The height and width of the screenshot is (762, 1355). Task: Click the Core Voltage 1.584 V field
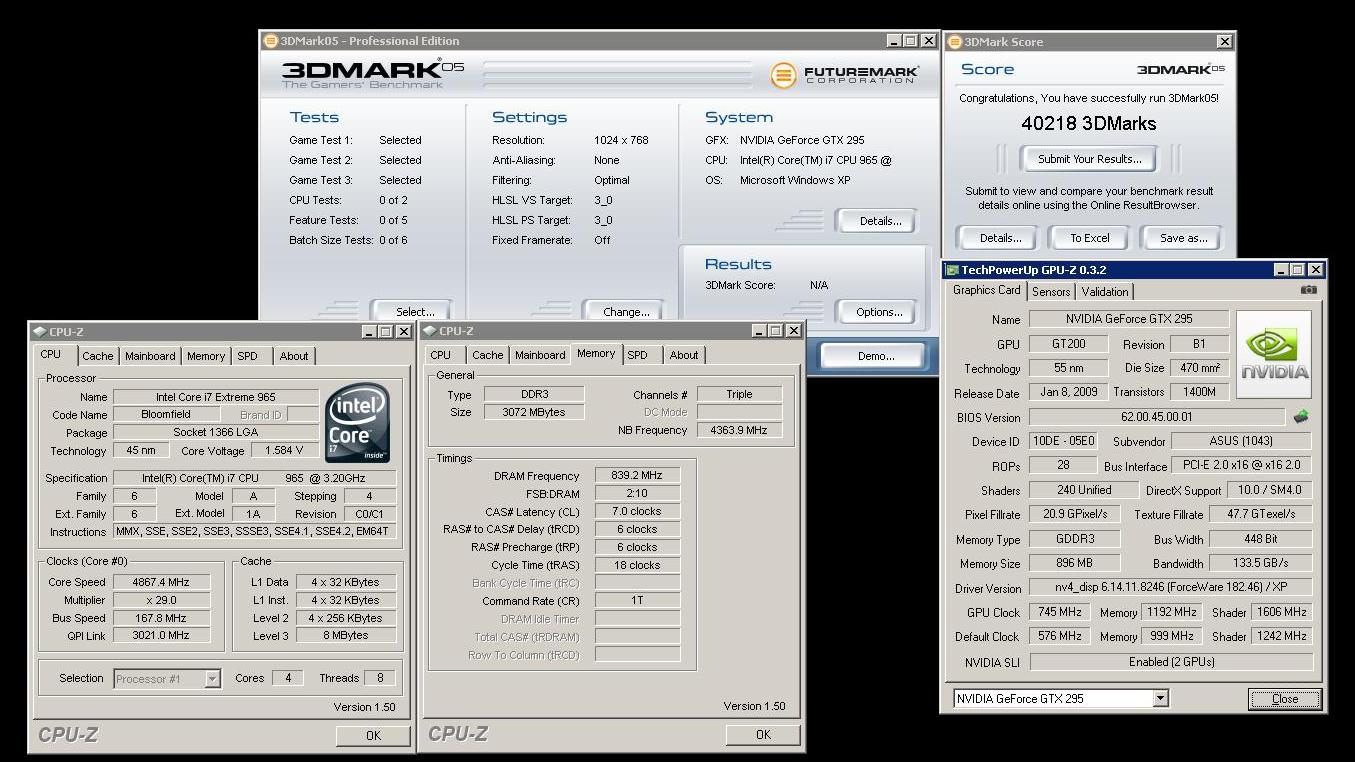pos(286,451)
